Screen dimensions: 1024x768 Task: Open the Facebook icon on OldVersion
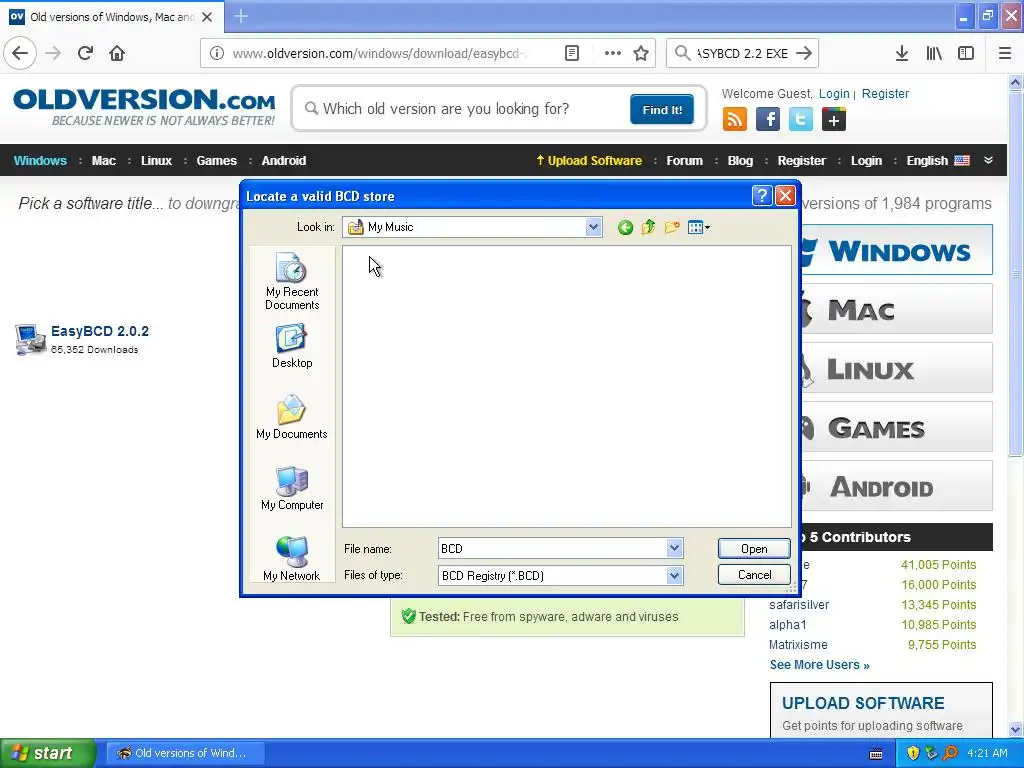point(768,120)
